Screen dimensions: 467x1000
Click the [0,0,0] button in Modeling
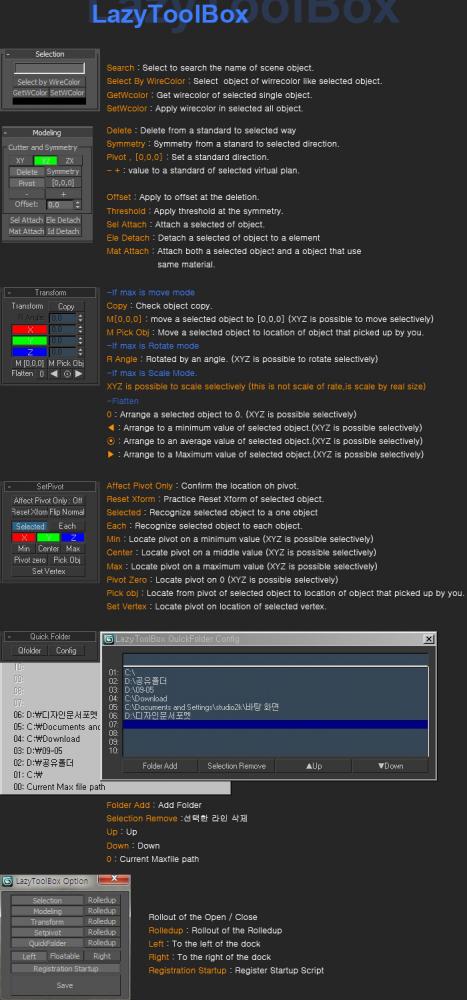pyautogui.click(x=63, y=183)
